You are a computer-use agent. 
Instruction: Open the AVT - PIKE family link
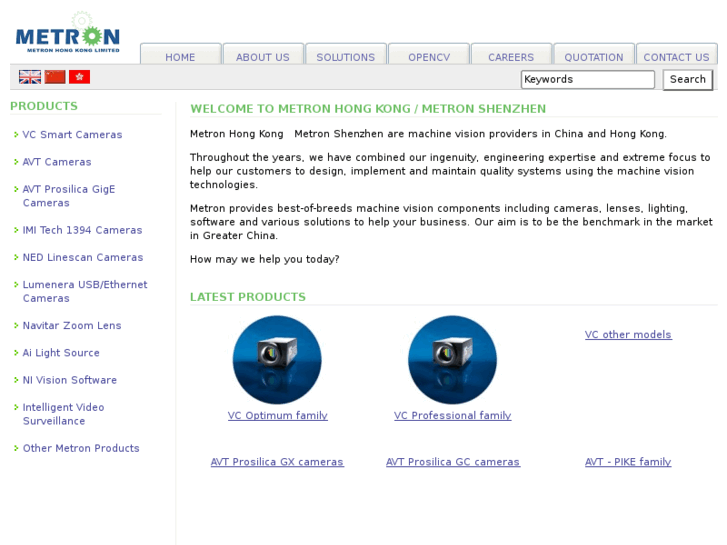628,462
